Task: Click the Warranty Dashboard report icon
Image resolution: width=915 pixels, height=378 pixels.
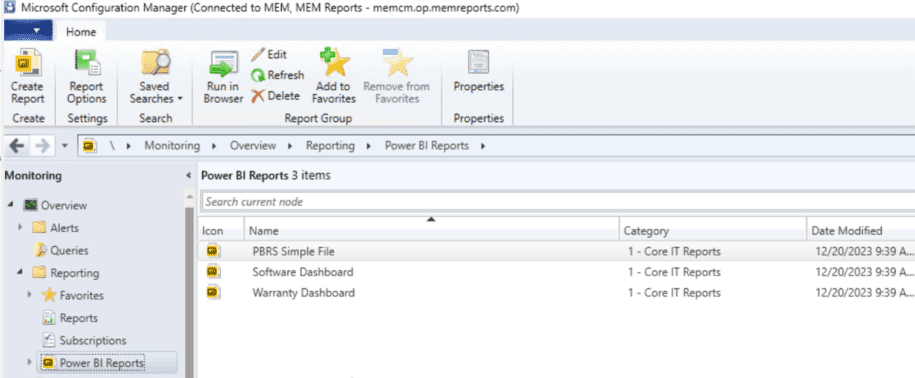Action: (213, 292)
